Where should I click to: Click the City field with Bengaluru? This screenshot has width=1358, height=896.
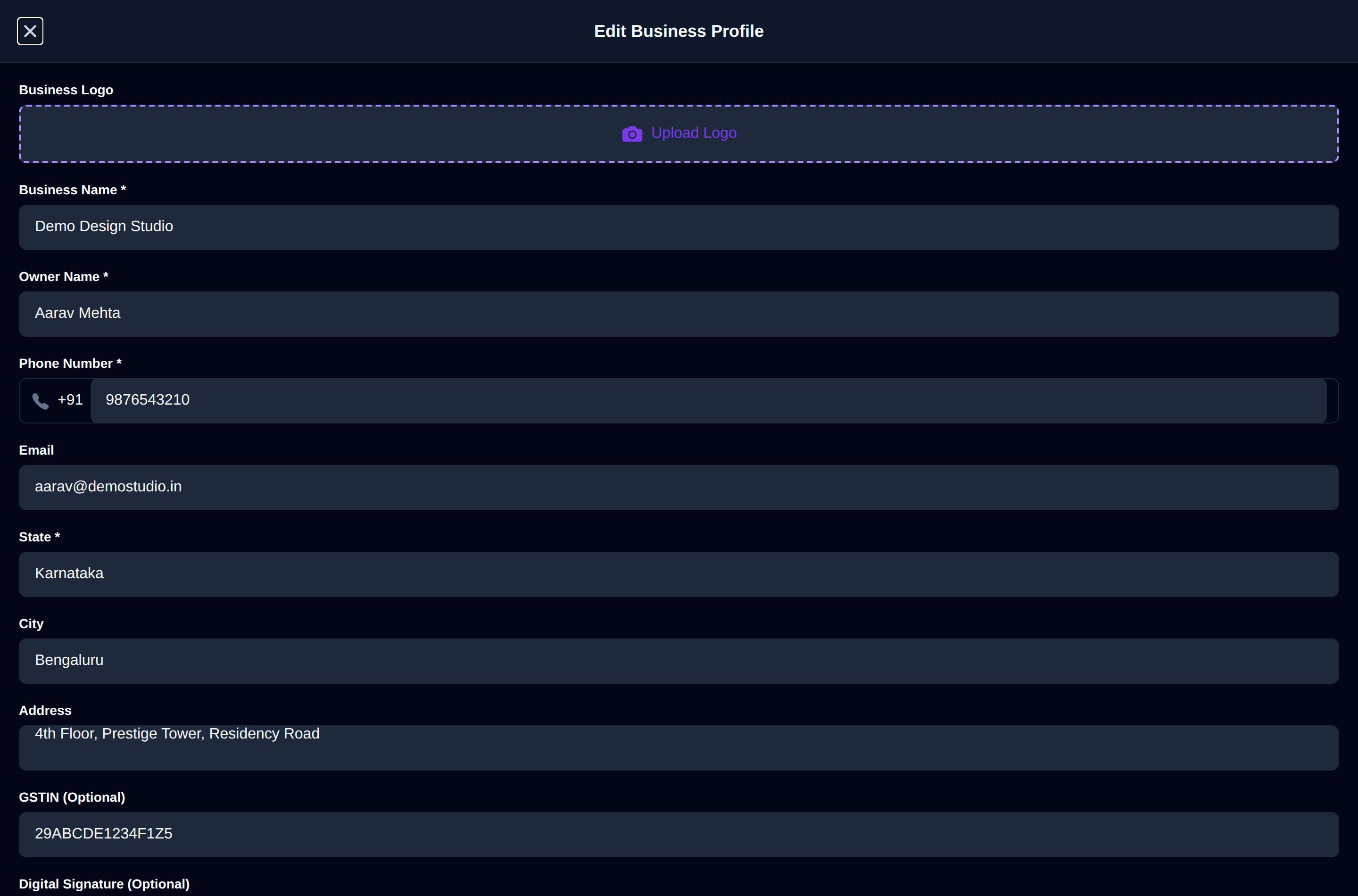[x=679, y=661]
